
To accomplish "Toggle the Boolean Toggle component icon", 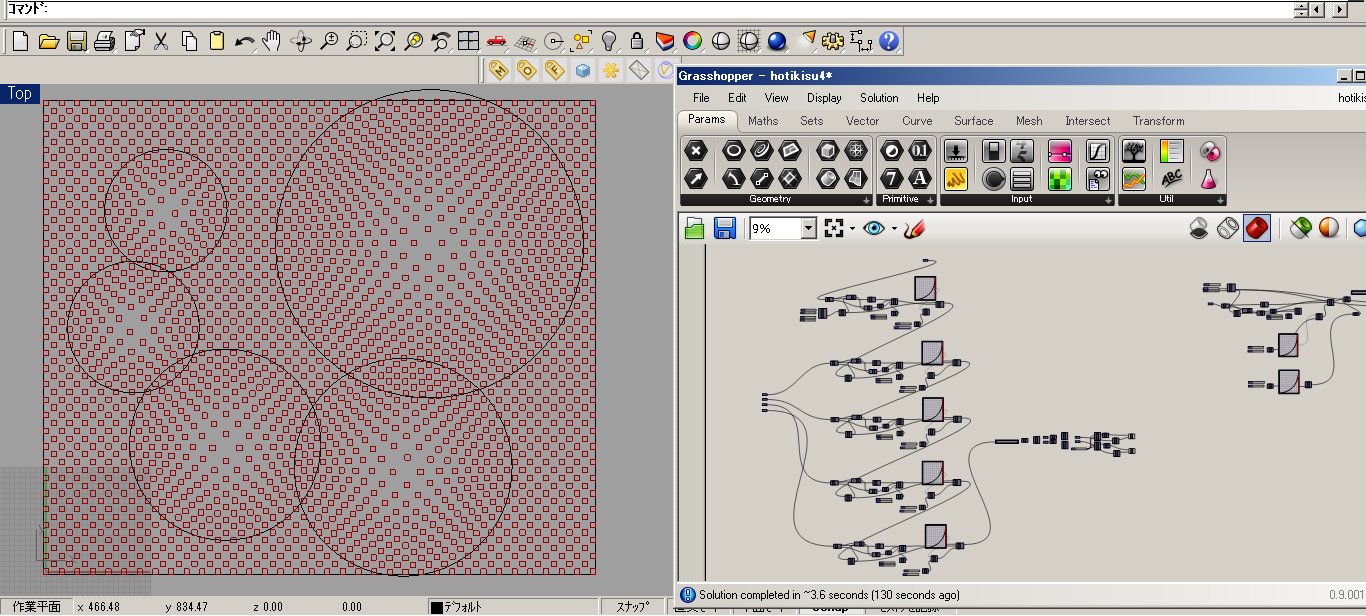I will [x=993, y=151].
